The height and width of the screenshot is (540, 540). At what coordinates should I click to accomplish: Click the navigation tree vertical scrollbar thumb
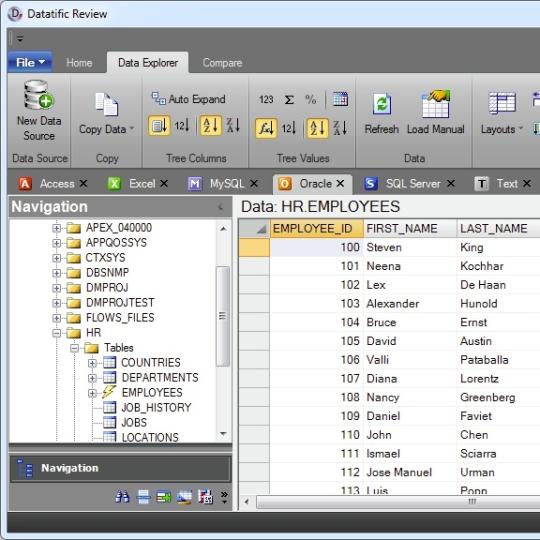click(x=222, y=316)
